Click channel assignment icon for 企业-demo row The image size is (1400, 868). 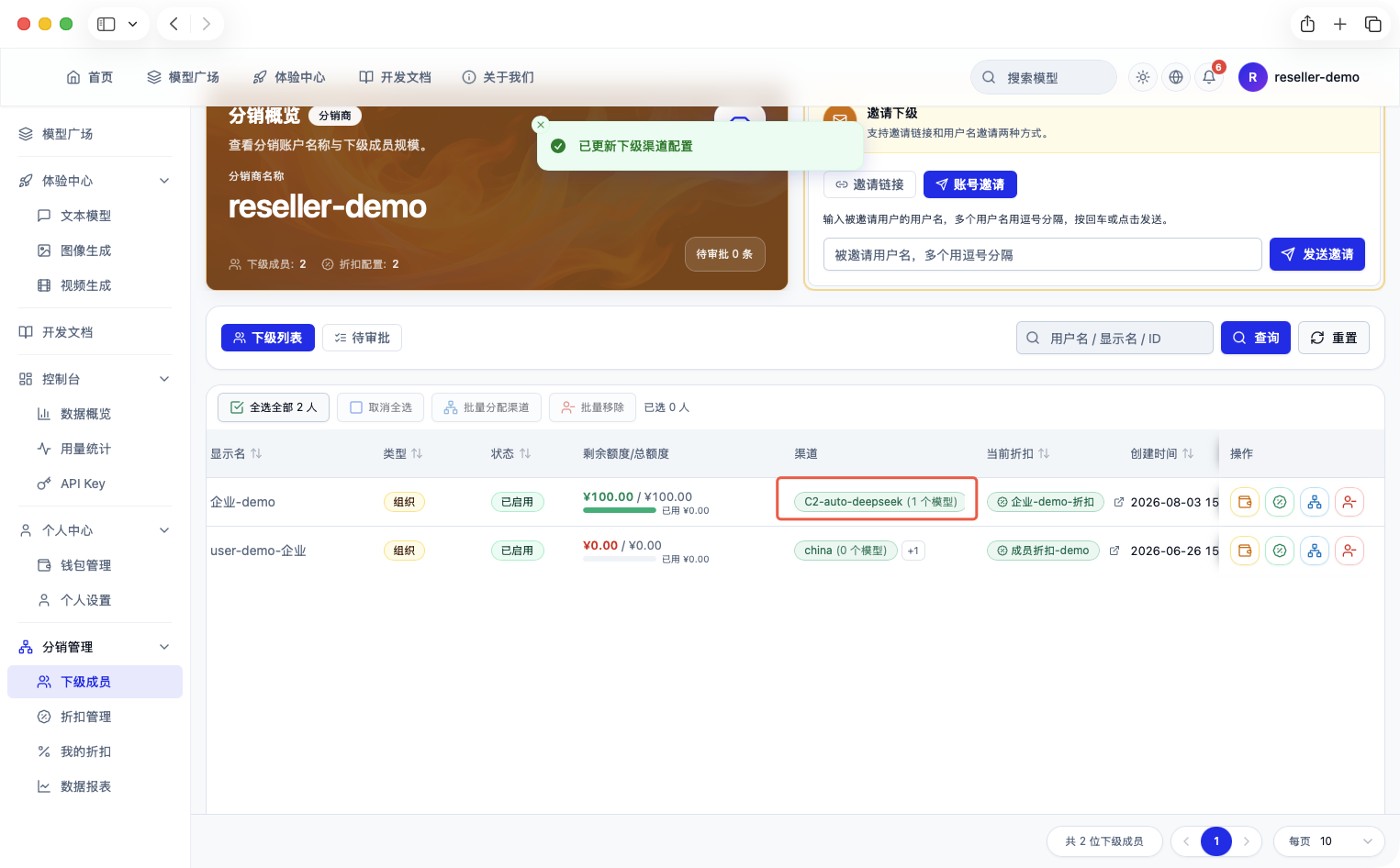[1315, 502]
